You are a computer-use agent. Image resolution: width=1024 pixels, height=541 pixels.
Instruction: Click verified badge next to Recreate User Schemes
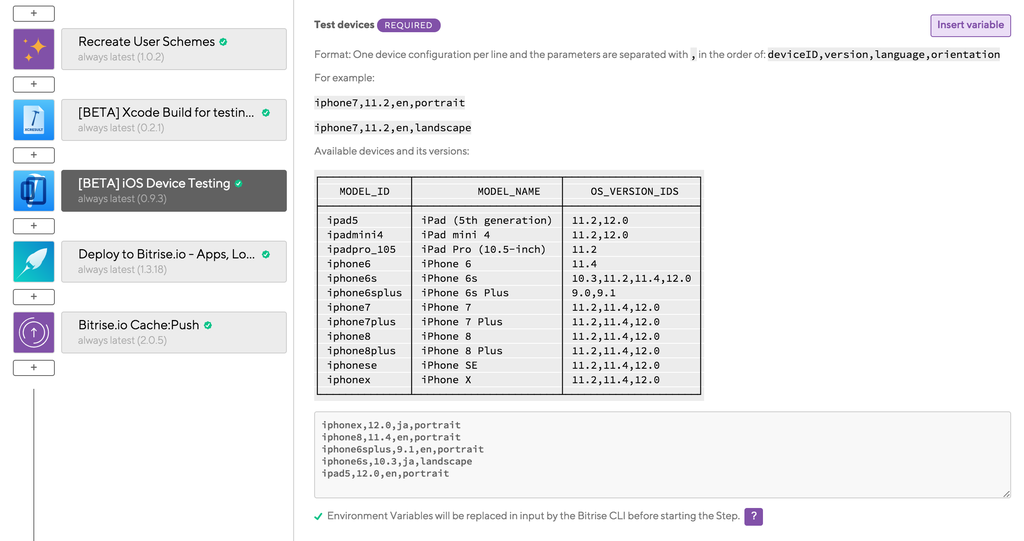[x=223, y=42]
